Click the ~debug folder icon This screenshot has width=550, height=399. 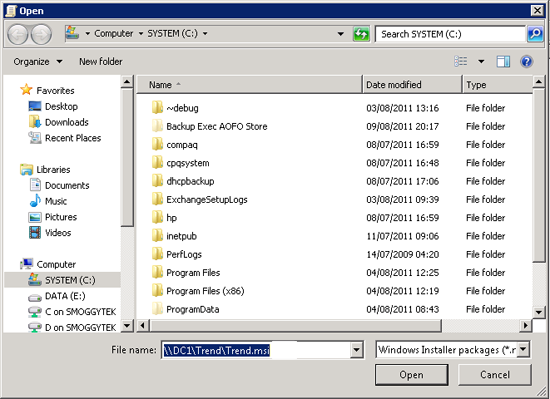157,107
